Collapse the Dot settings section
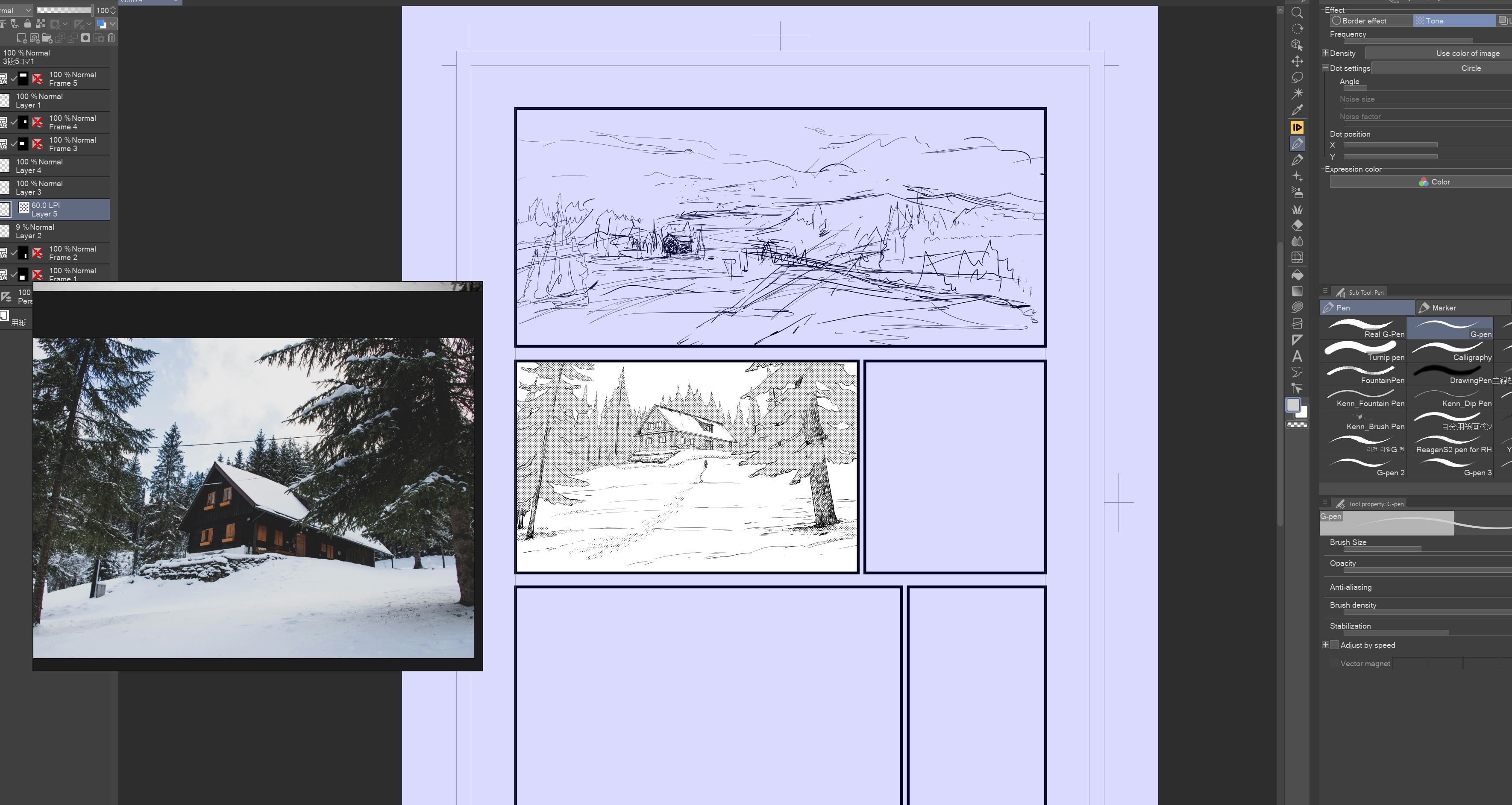This screenshot has height=805, width=1512. tap(1325, 68)
